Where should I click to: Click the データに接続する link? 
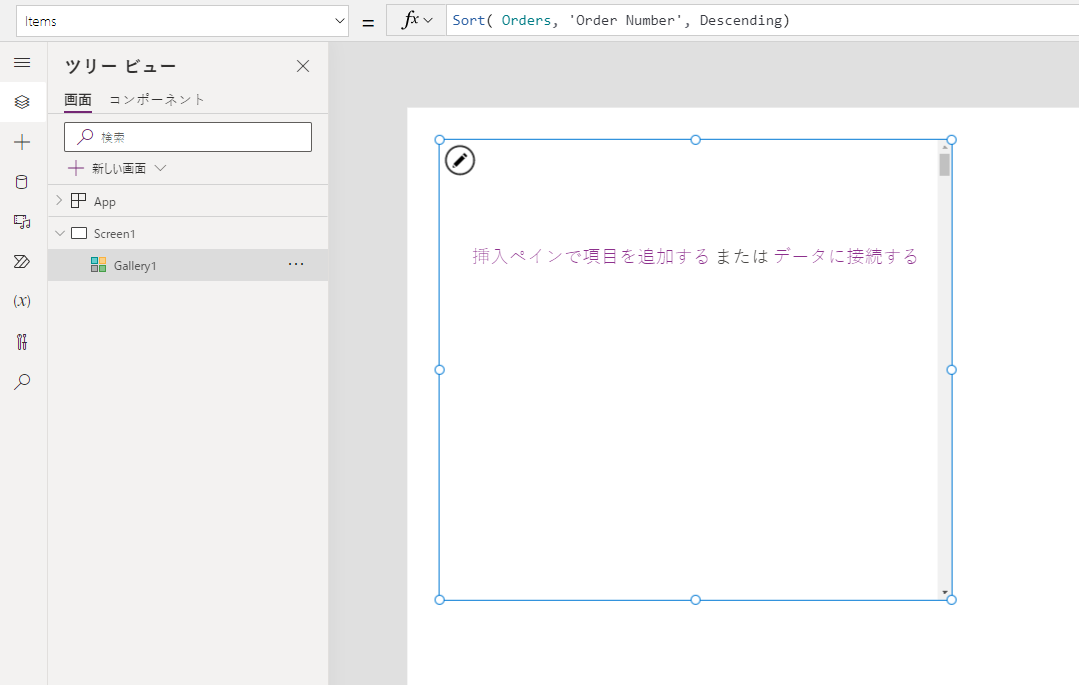click(x=845, y=256)
